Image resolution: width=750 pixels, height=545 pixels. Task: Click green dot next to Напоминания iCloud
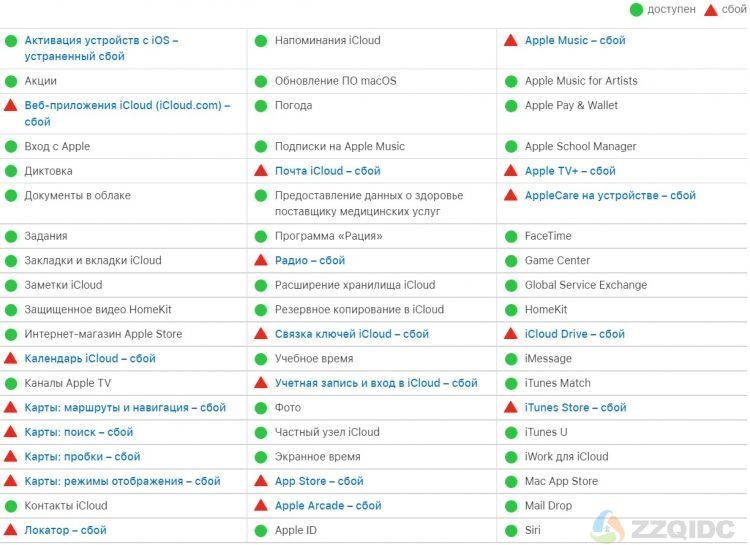261,41
